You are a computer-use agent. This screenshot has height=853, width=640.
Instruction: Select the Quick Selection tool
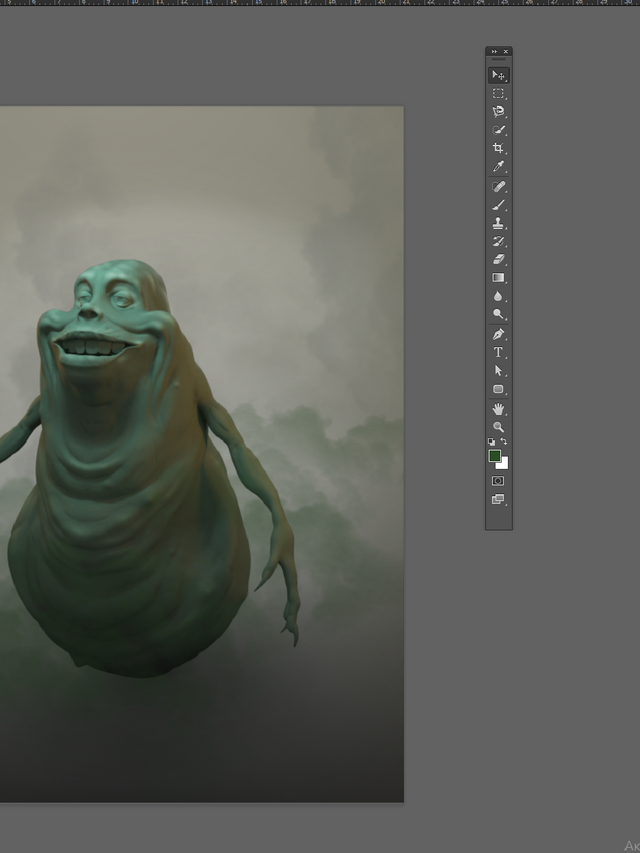tap(499, 130)
